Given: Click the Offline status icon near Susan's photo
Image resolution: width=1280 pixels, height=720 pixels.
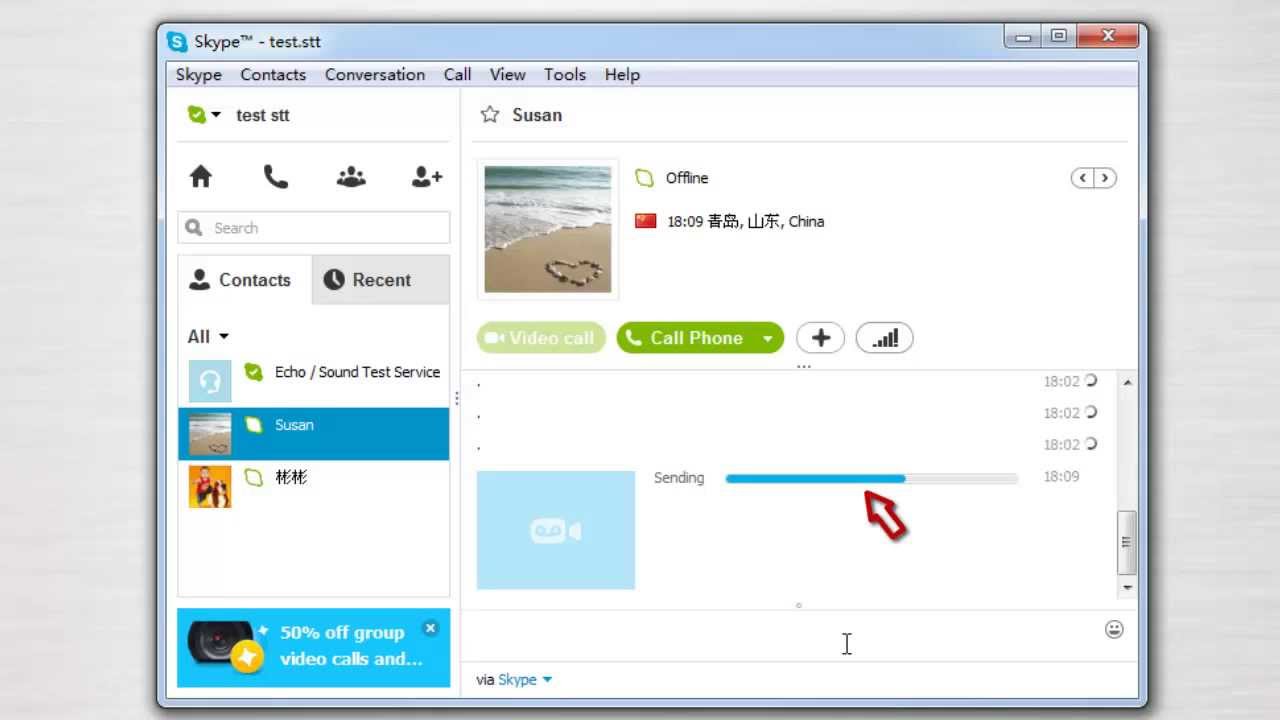Looking at the screenshot, I should [x=645, y=178].
